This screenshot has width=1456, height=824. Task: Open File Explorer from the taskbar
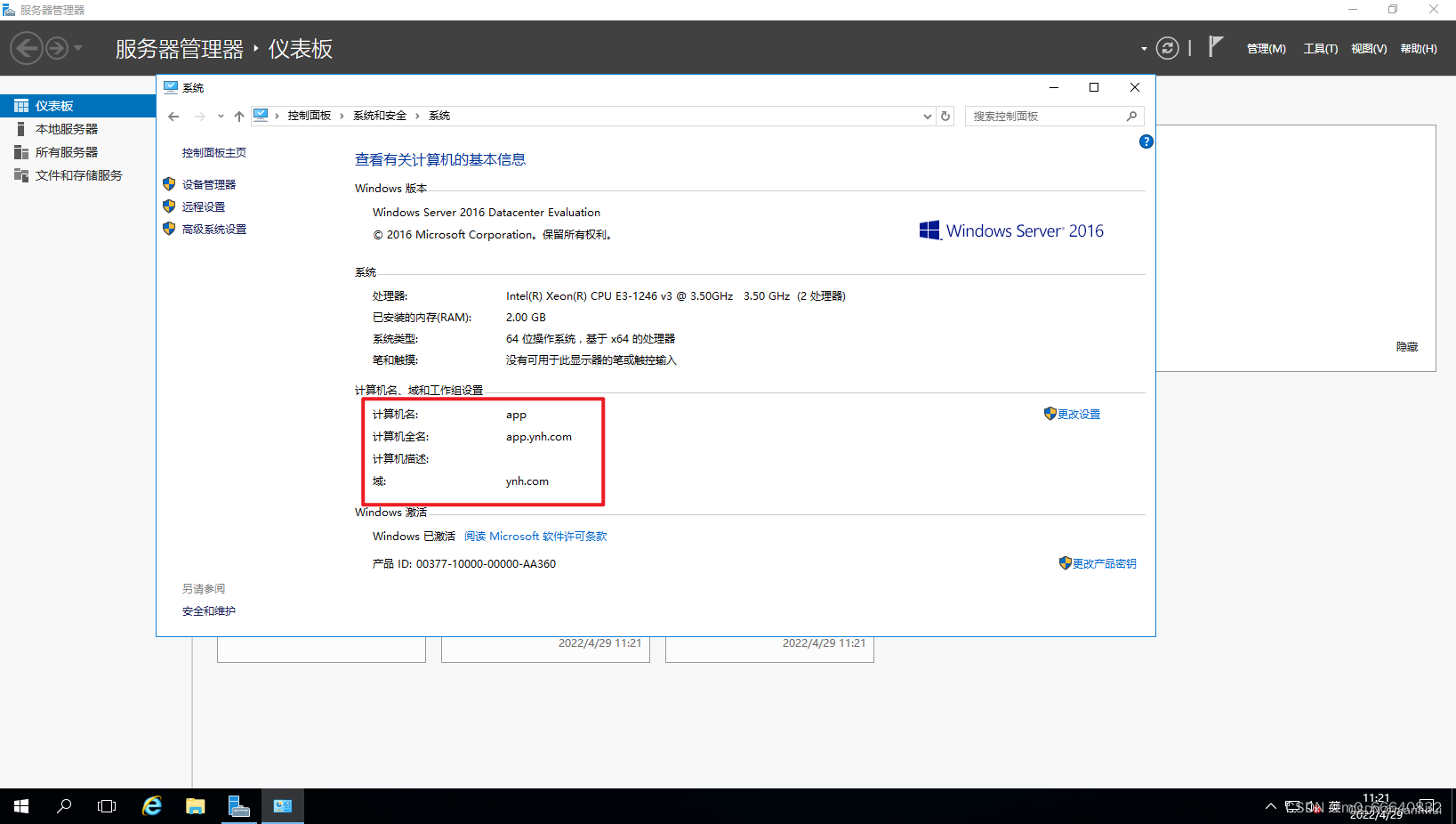pyautogui.click(x=196, y=806)
